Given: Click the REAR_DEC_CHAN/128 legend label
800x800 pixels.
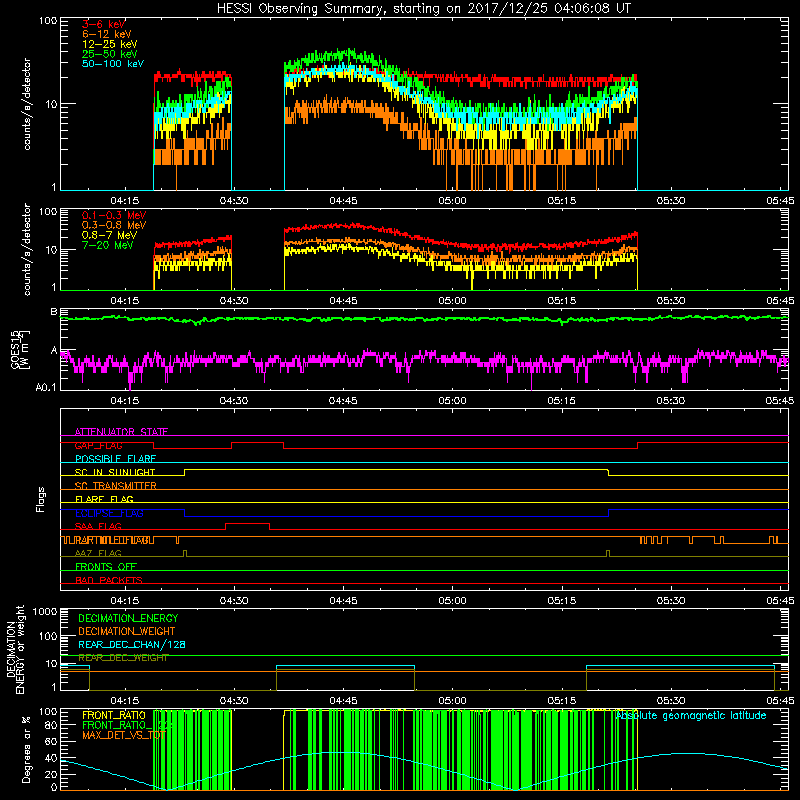Looking at the screenshot, I should click(132, 644).
